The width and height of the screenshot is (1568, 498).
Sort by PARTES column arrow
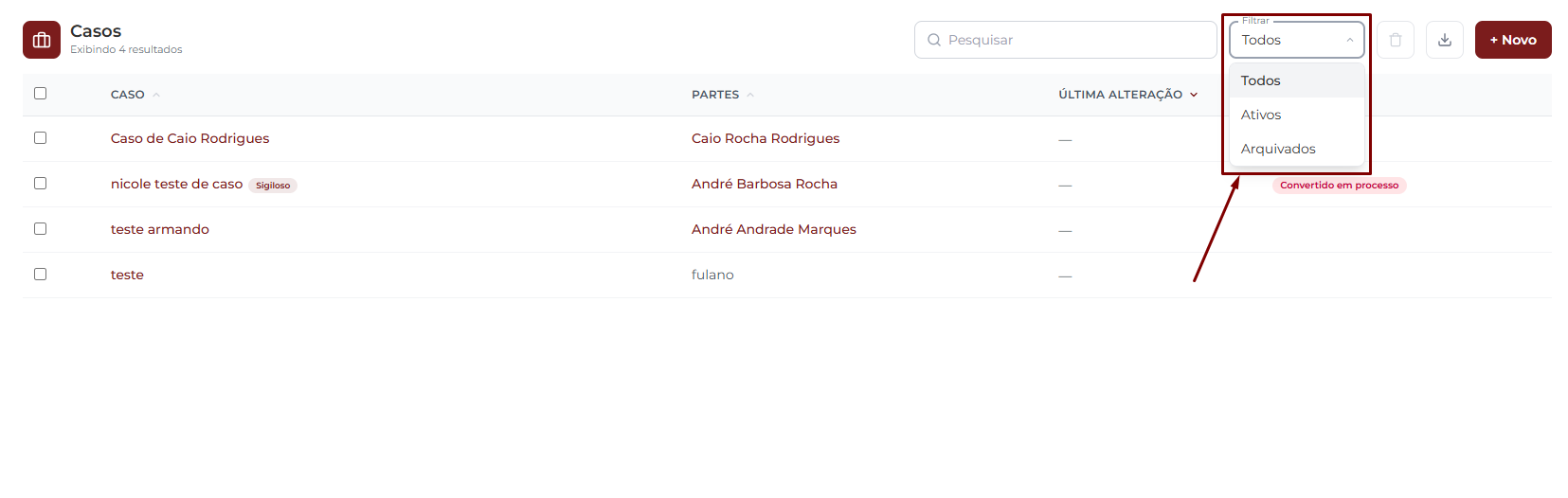coord(750,95)
